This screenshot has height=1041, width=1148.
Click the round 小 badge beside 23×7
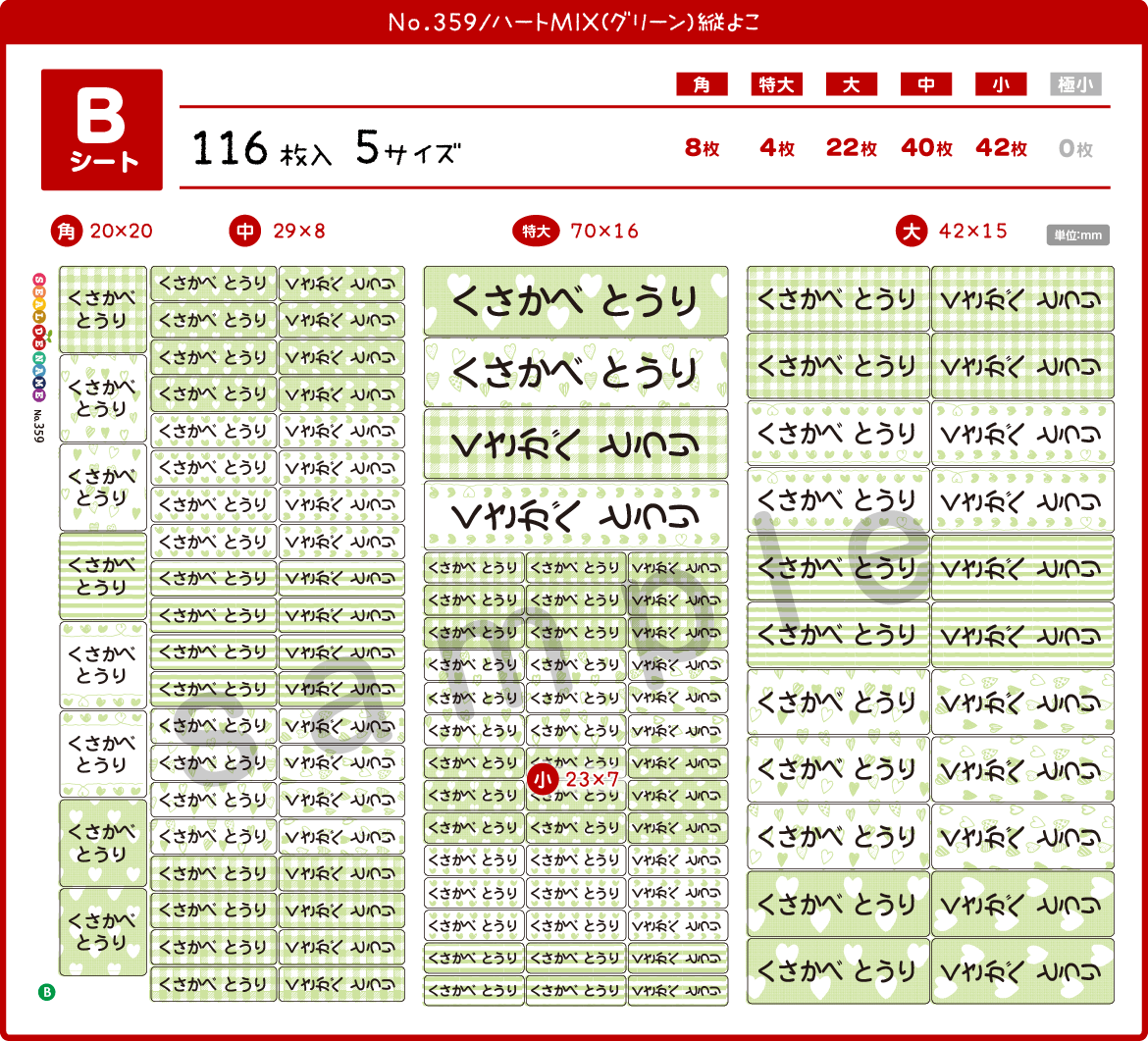[x=543, y=780]
